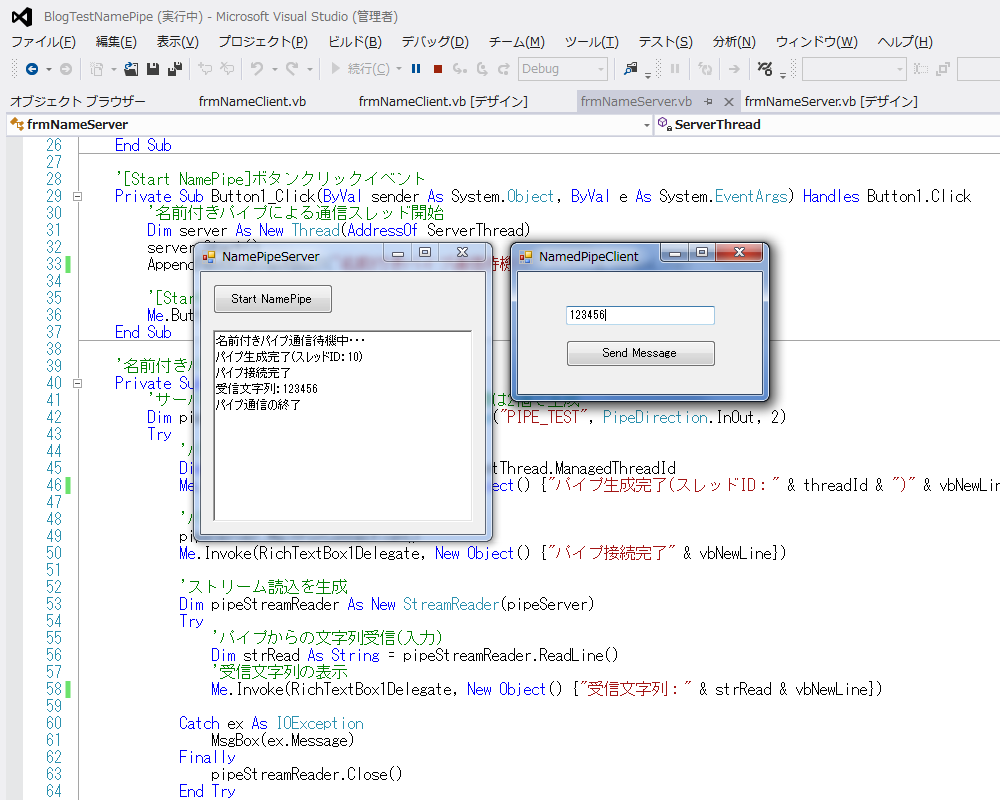Click the Redo arrow icon

[x=291, y=69]
